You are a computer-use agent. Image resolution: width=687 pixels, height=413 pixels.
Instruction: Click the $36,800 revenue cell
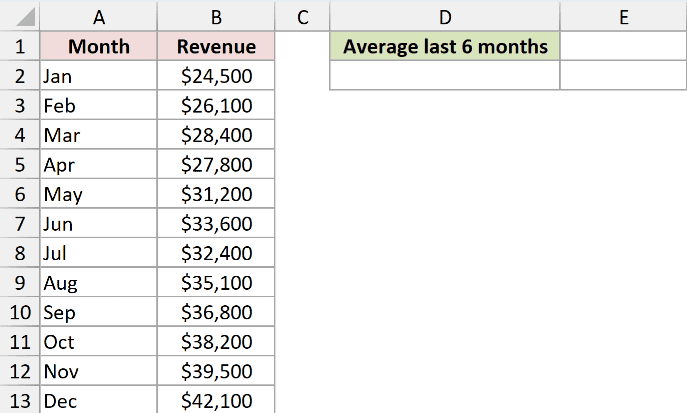[216, 312]
